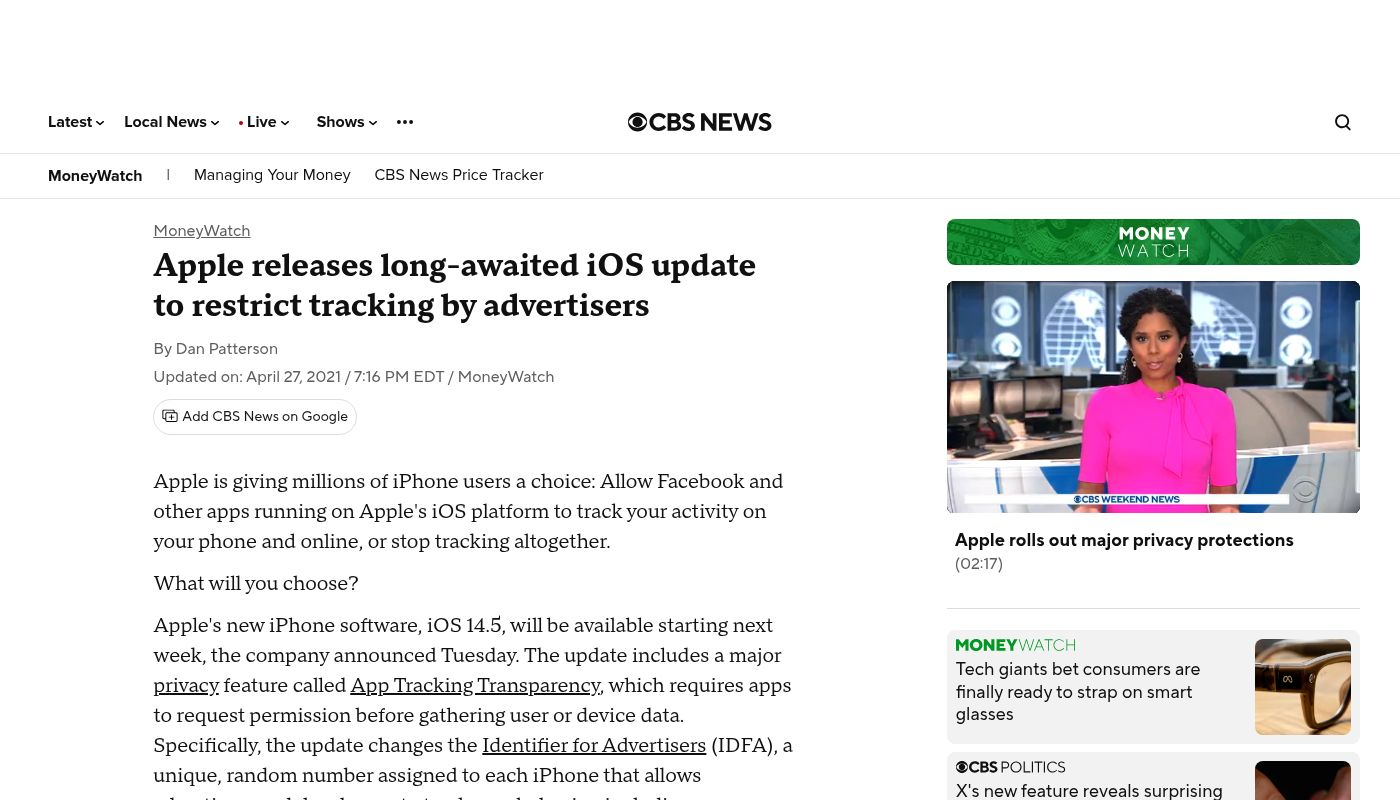Click the Add CBS News on Google button
Screen dimensions: 1400x800
tap(255, 417)
